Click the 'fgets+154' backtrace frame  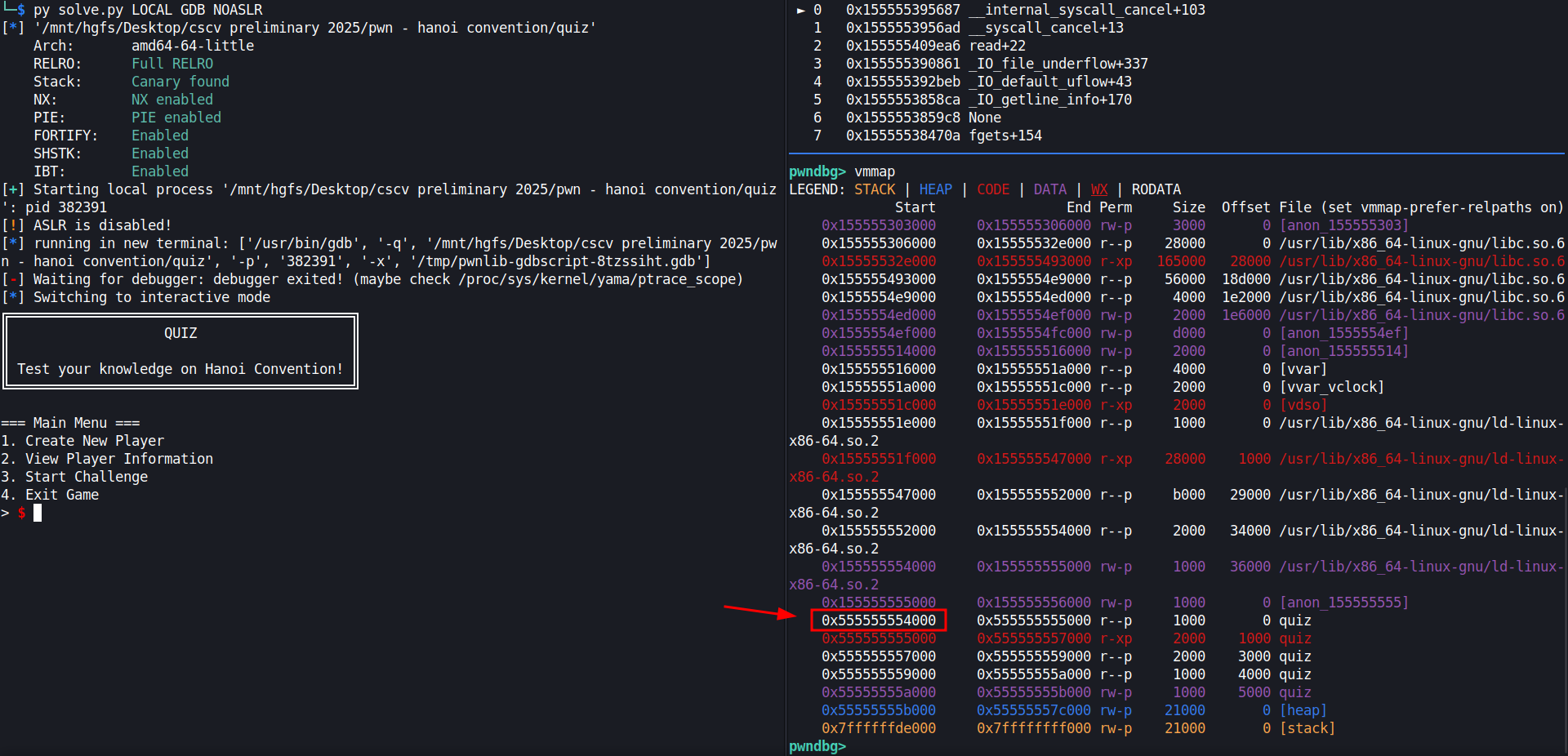tap(1004, 136)
